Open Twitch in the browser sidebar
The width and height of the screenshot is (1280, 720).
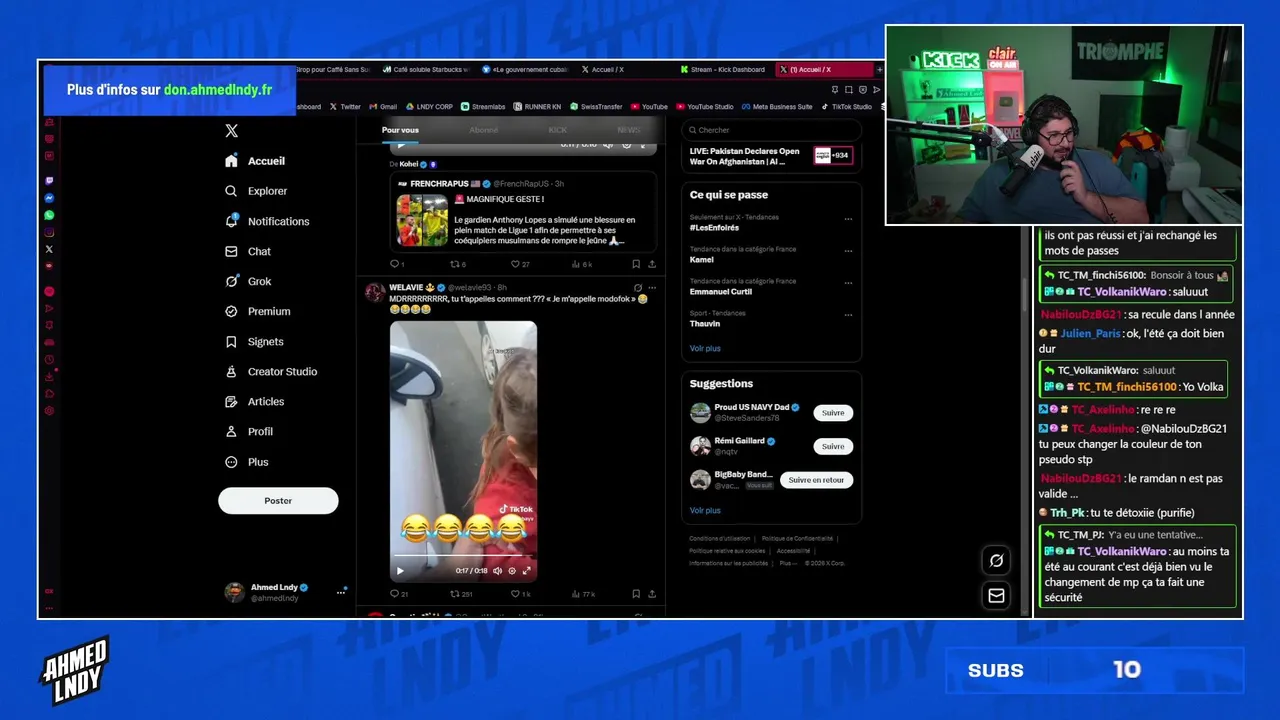(49, 181)
